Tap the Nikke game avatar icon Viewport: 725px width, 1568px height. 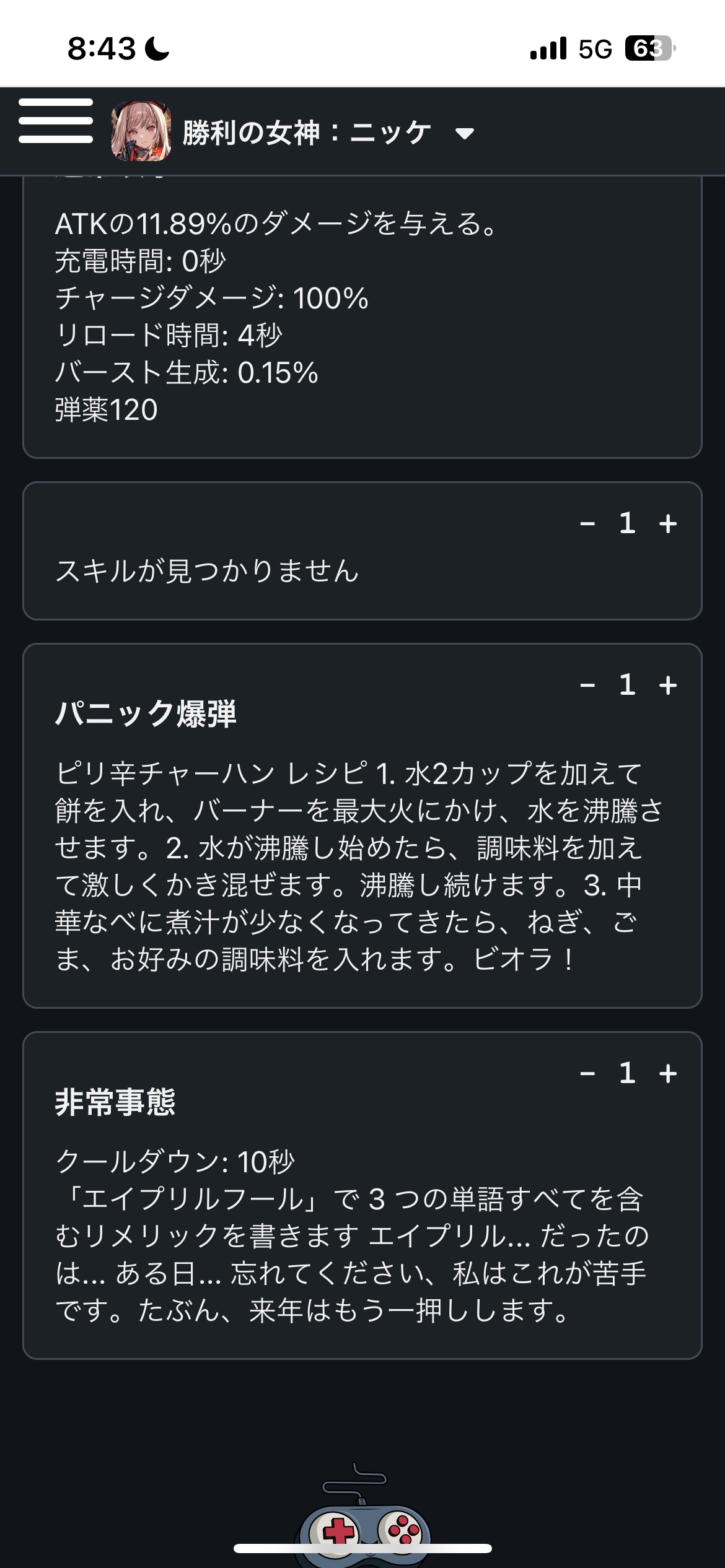click(x=141, y=132)
